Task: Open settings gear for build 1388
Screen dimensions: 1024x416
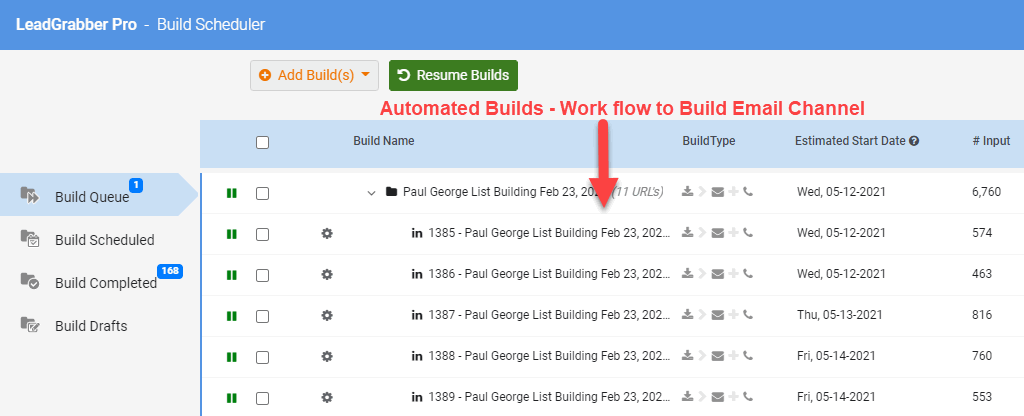Action: click(x=327, y=357)
